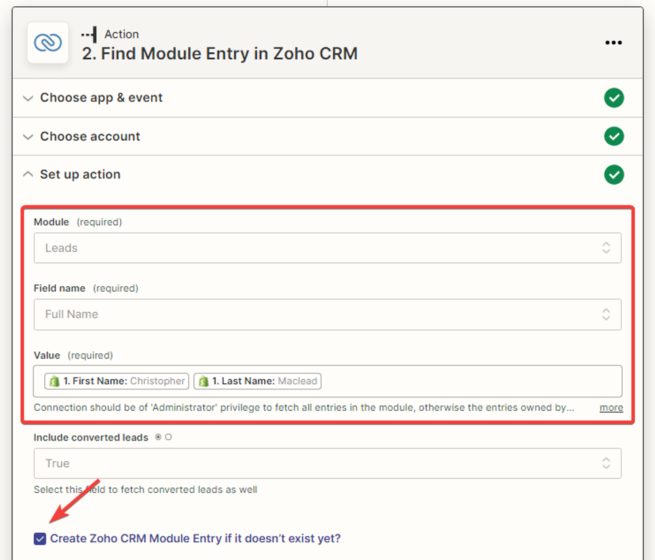
Task: Click the Action step type icon
Action: click(89, 34)
